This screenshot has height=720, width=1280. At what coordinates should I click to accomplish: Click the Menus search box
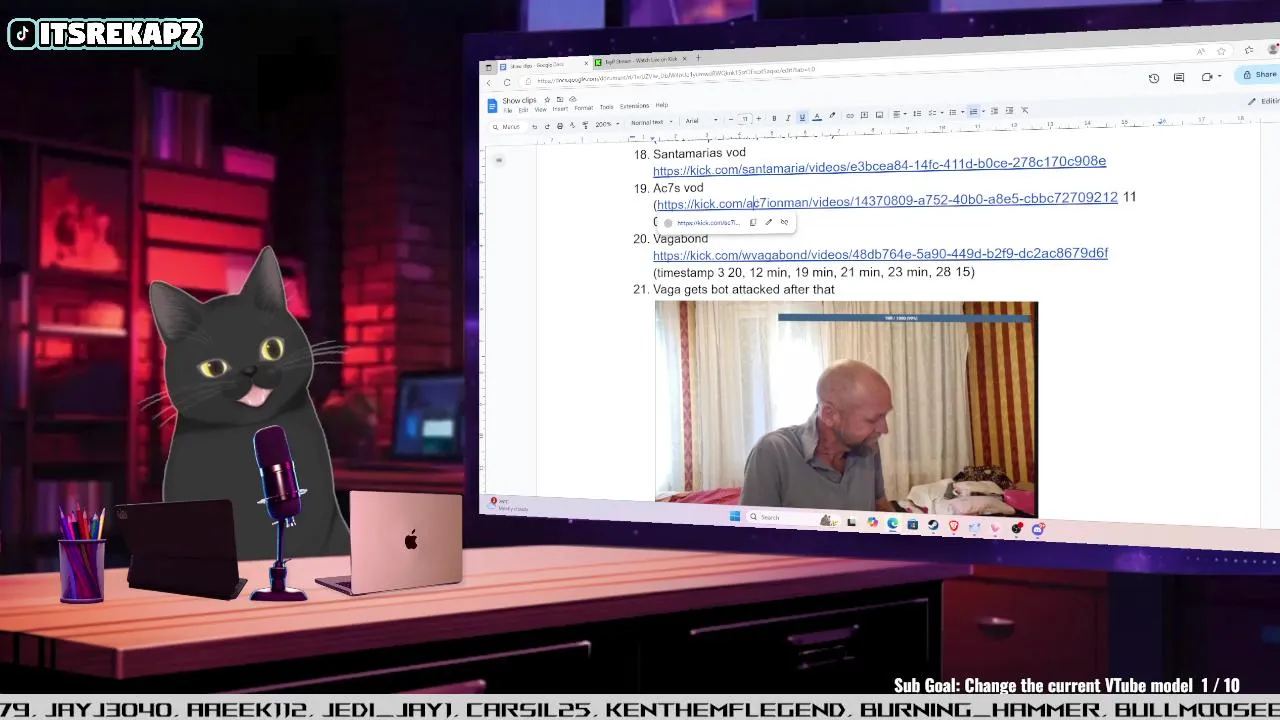pyautogui.click(x=509, y=127)
